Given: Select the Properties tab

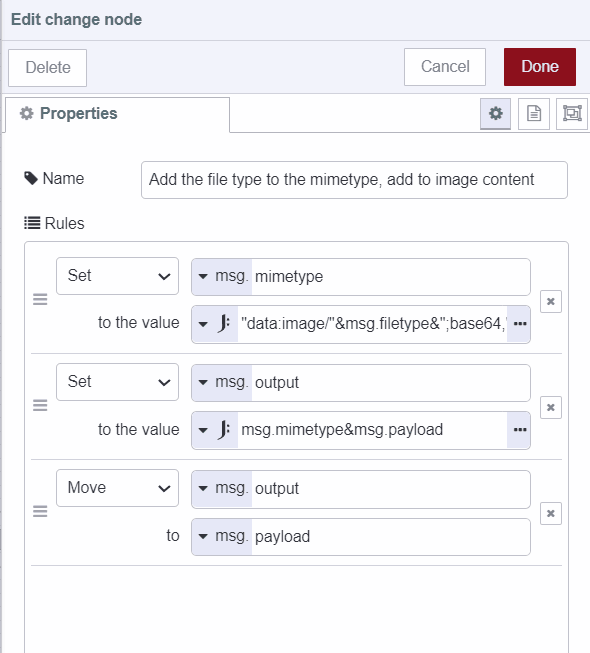Looking at the screenshot, I should click(117, 114).
